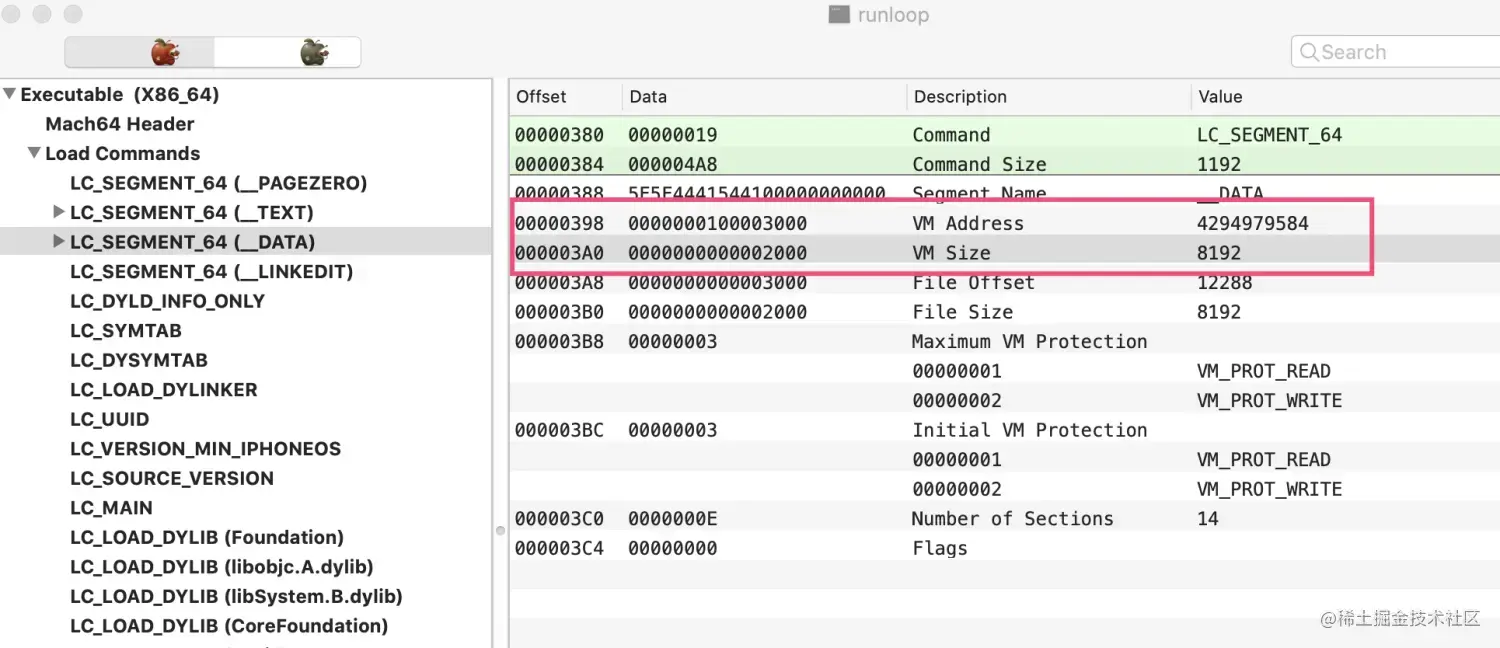Select the File Size row
The image size is (1500, 648).
pos(1004,312)
